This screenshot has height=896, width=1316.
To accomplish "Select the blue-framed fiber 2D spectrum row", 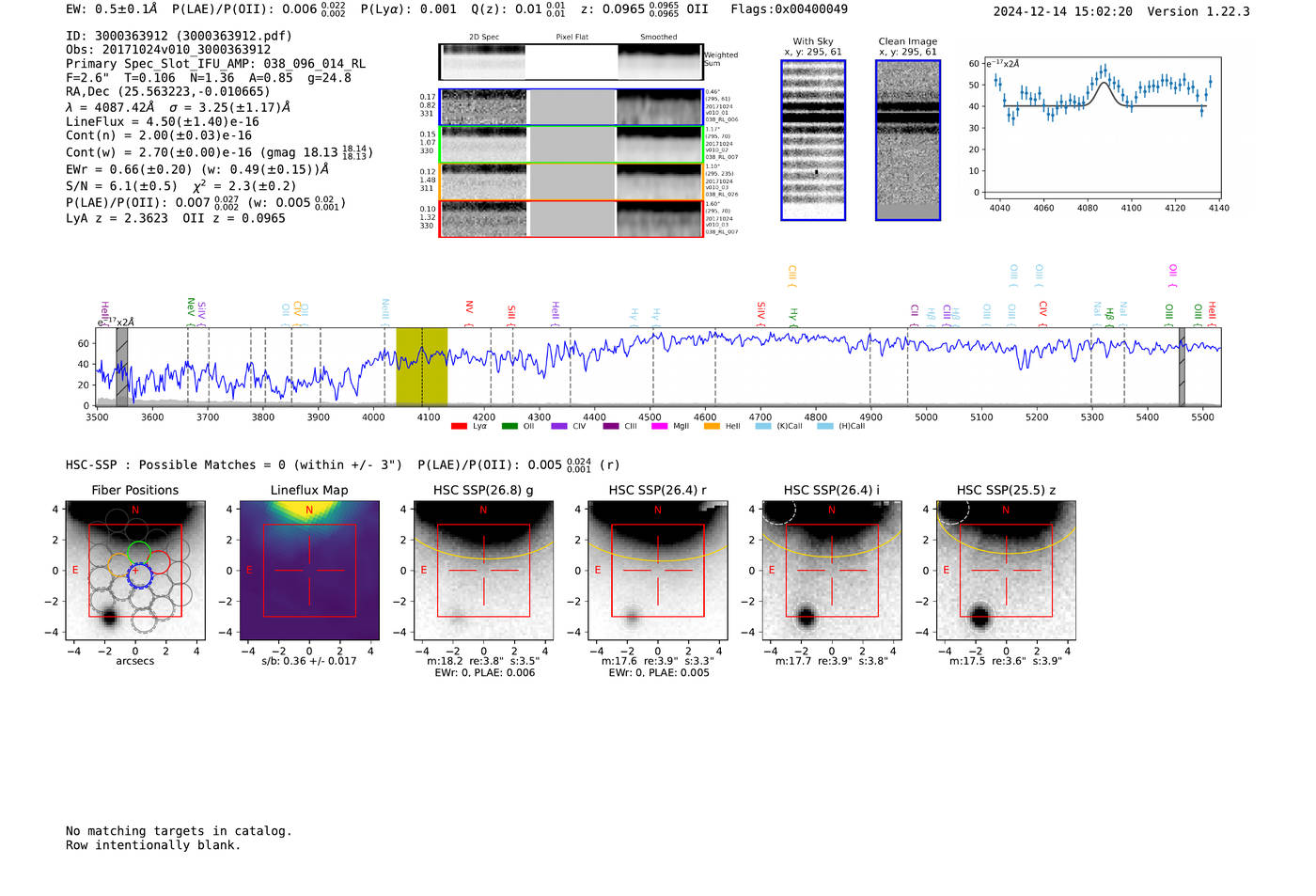I will pos(571,107).
